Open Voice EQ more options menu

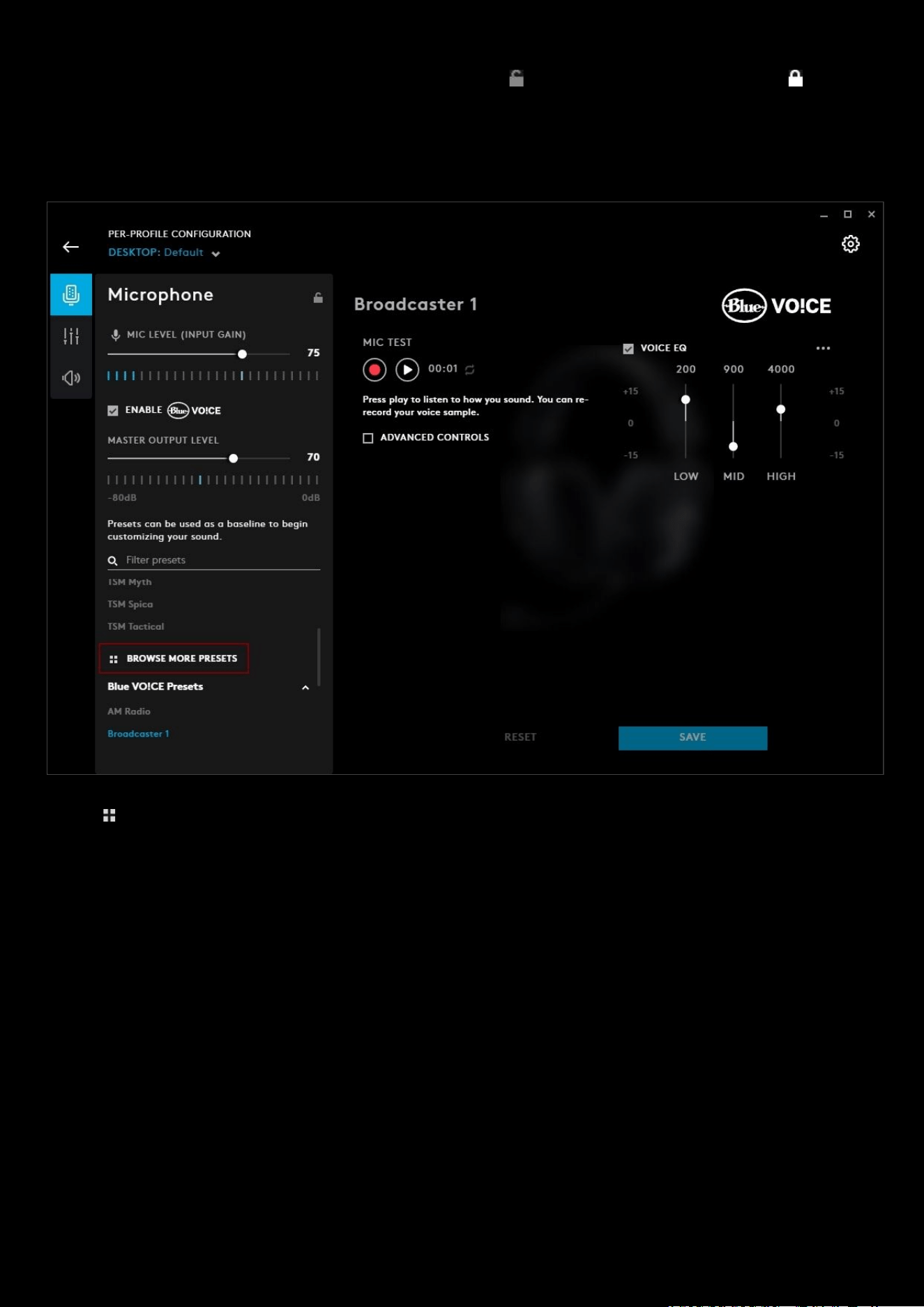tap(823, 348)
